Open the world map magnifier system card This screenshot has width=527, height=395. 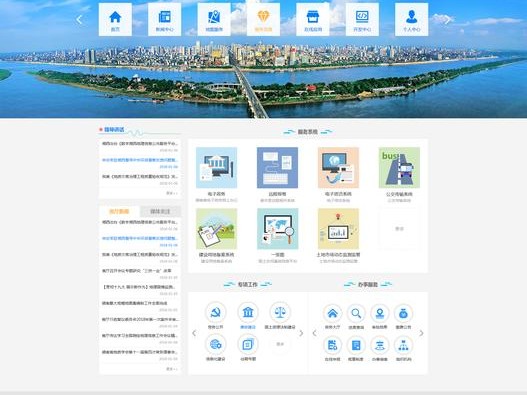[277, 229]
